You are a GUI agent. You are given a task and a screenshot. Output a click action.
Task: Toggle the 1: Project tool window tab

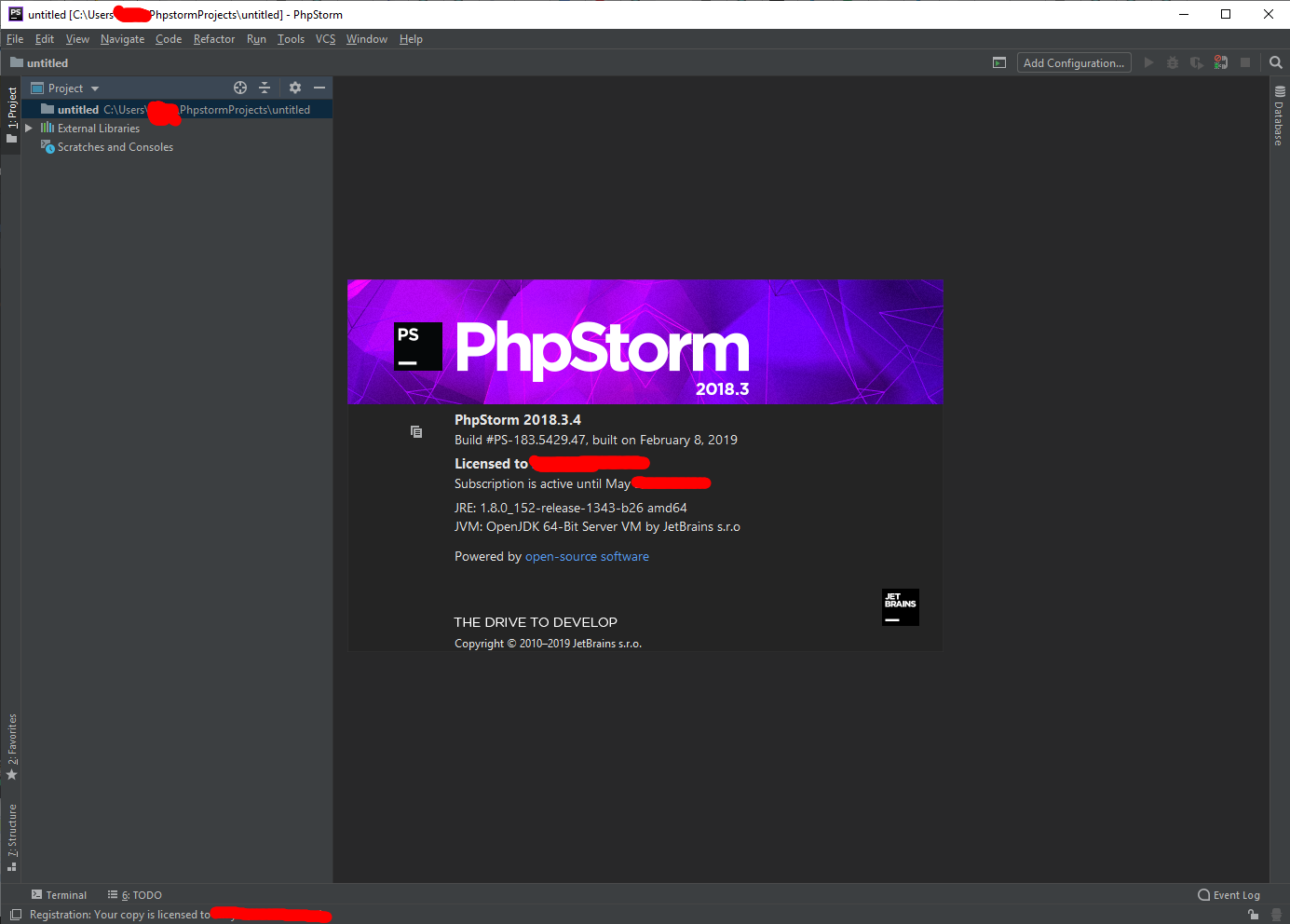11,115
